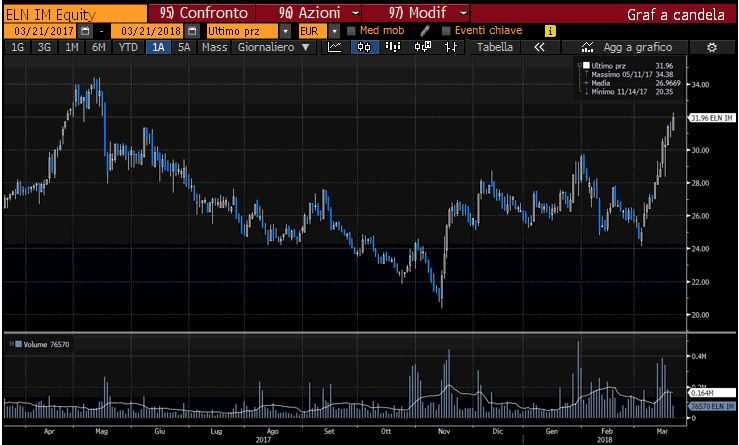The image size is (739, 445).
Task: Expand the EUR currency dropdown
Action: click(x=335, y=31)
